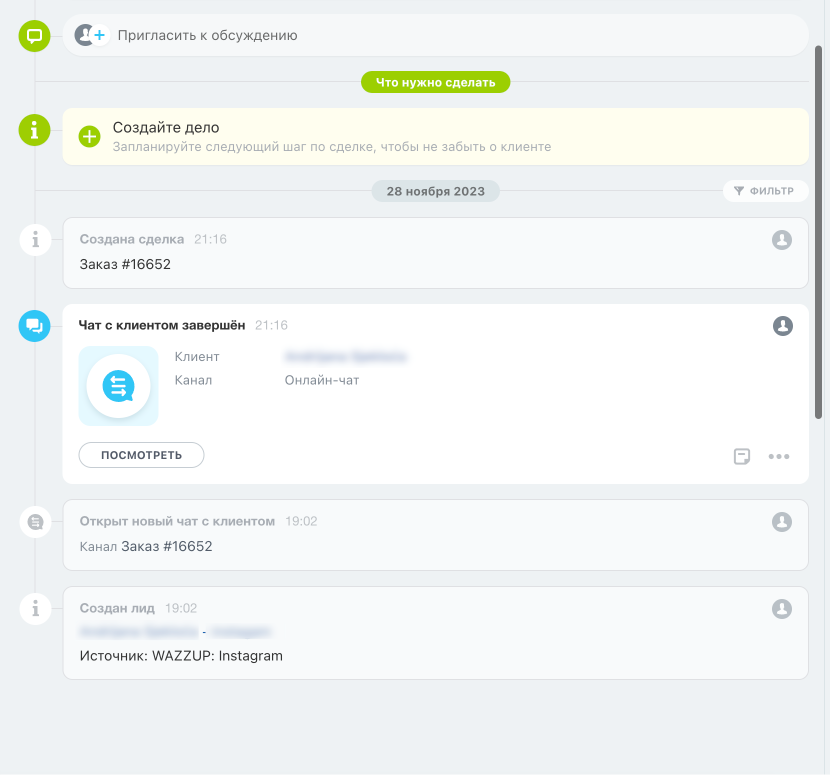Click the author avatar in Создан лид entry

pos(782,608)
